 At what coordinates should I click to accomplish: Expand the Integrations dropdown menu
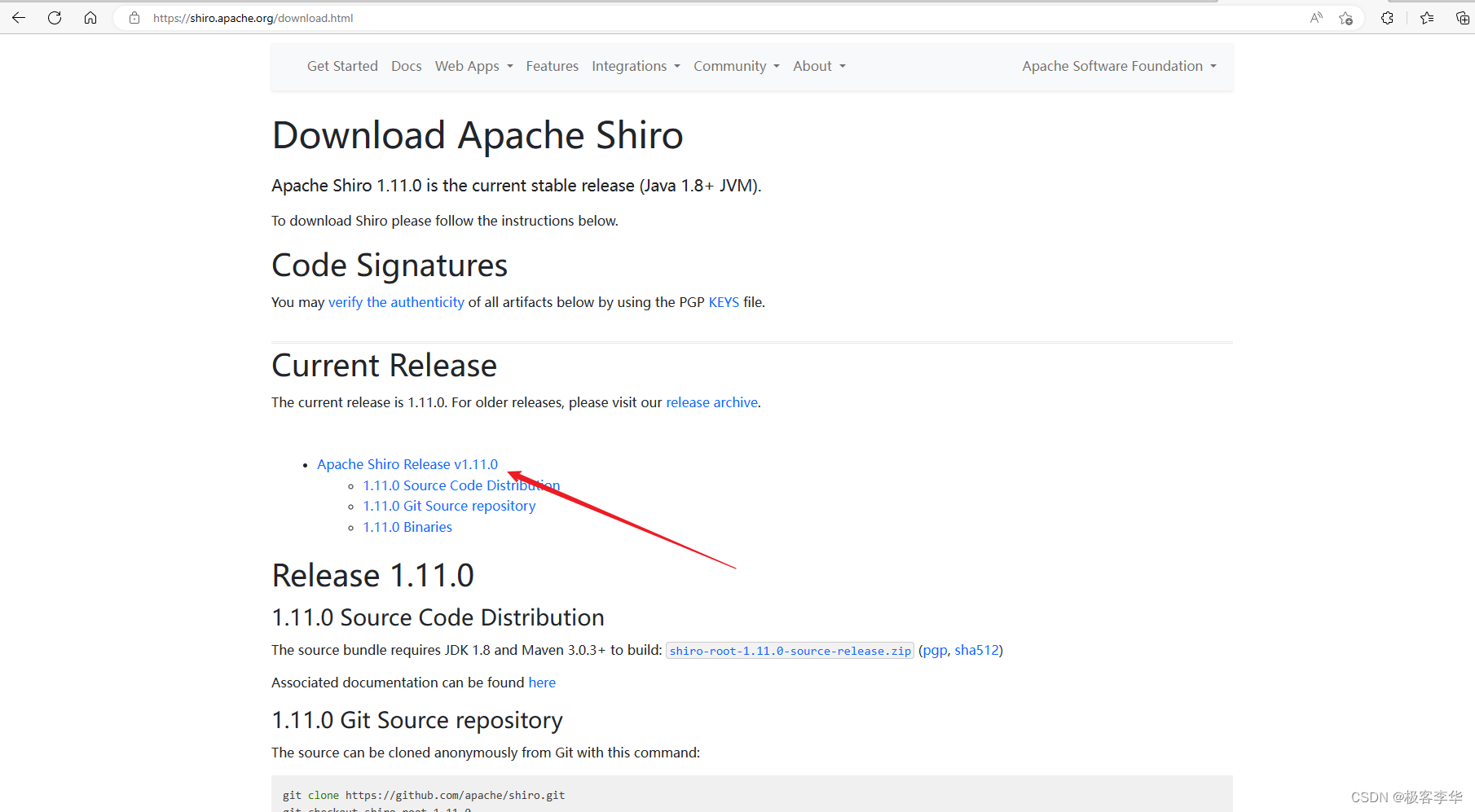click(636, 66)
